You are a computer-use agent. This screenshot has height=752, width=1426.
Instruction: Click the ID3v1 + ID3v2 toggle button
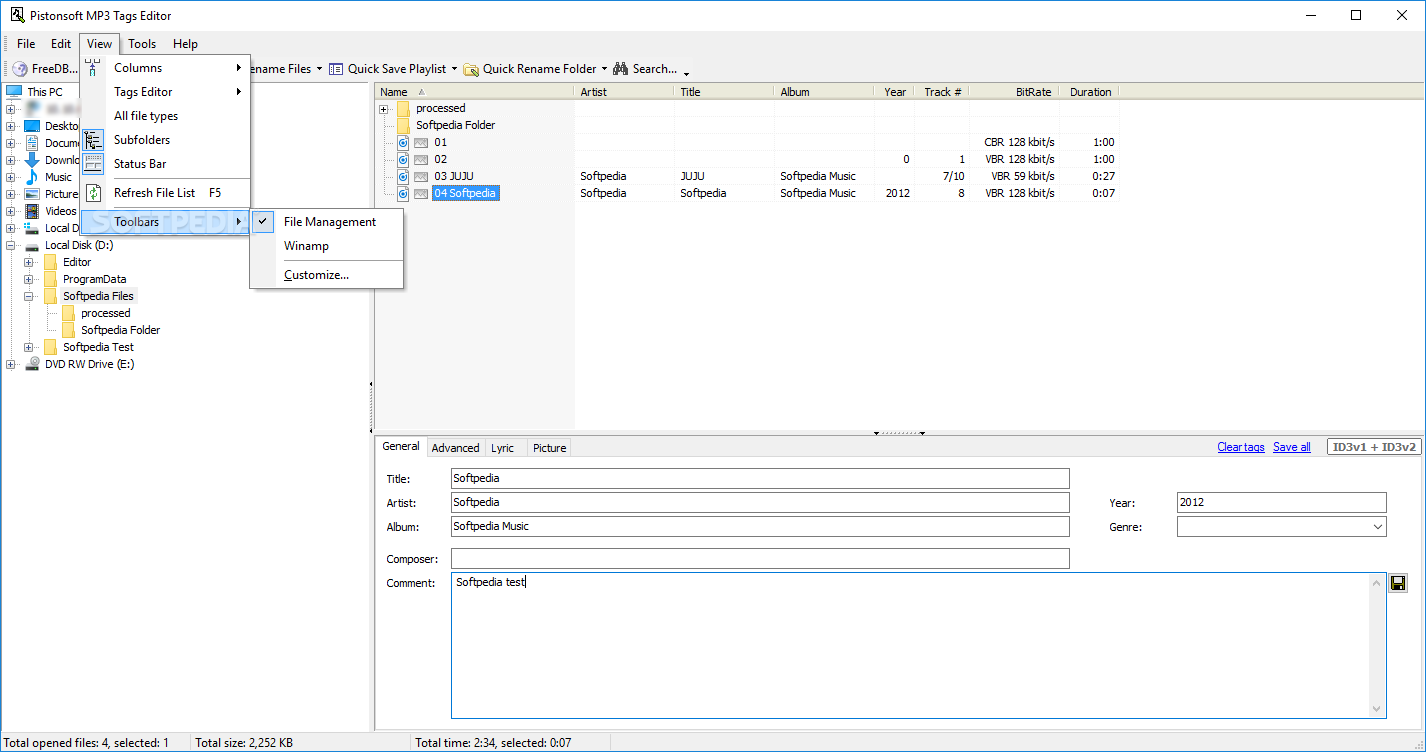pyautogui.click(x=1373, y=447)
